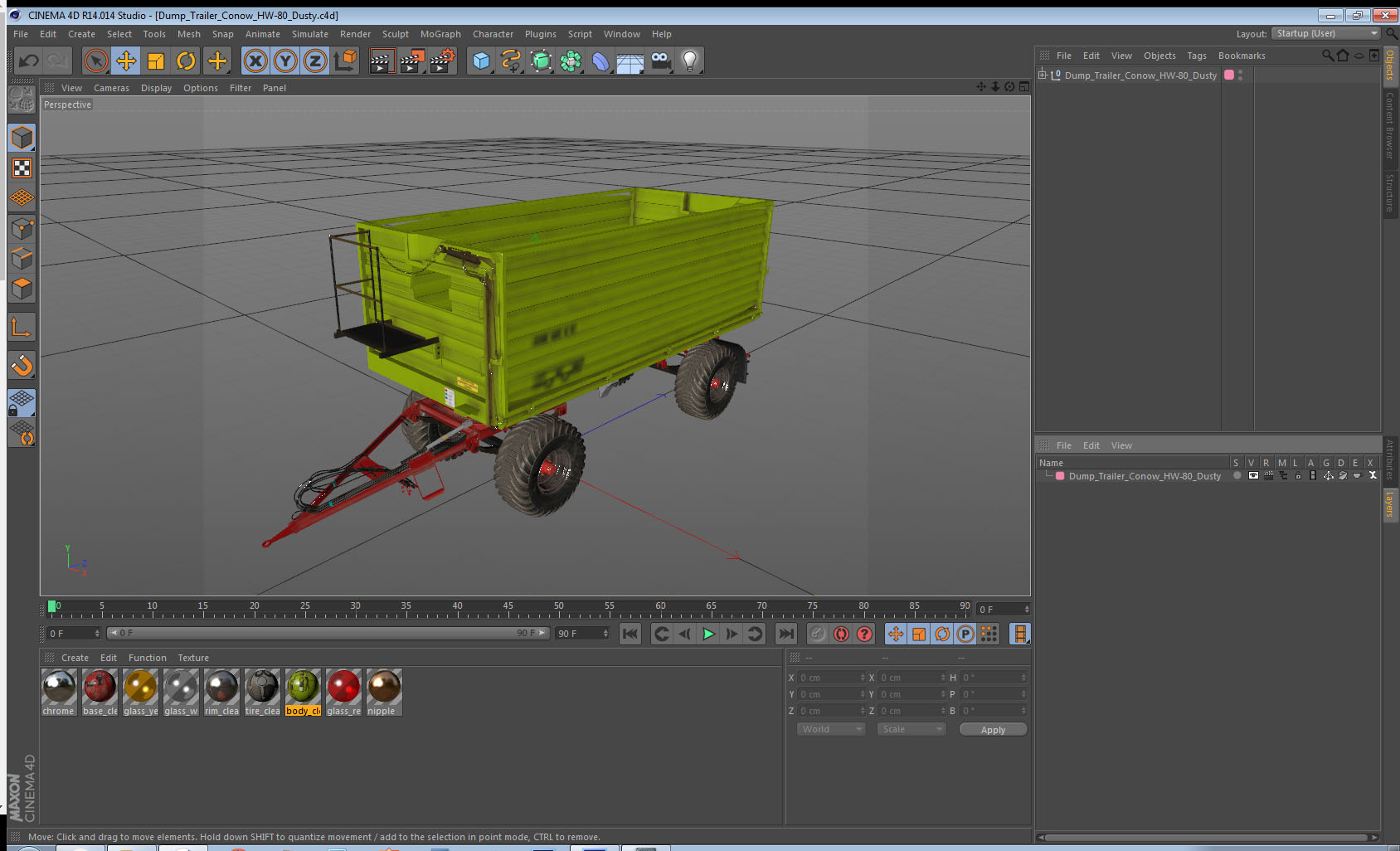1400x851 pixels.
Task: Select the Live Selection tool
Action: click(96, 61)
